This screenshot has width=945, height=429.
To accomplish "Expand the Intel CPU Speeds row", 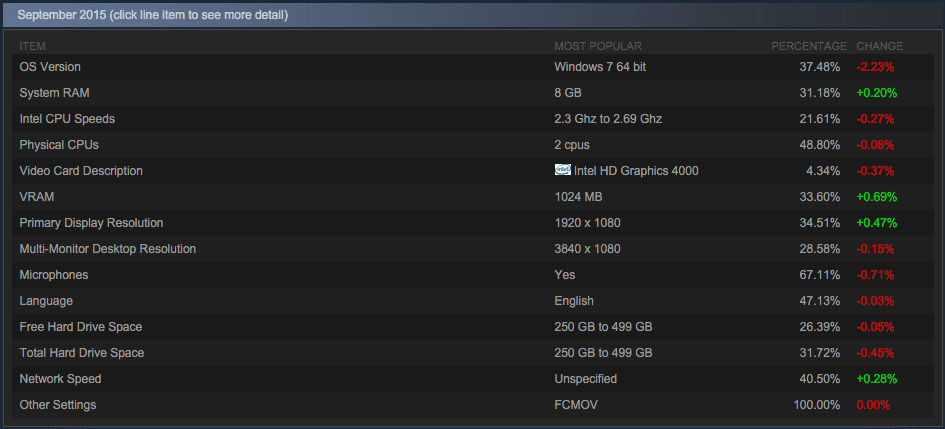I will [67, 119].
